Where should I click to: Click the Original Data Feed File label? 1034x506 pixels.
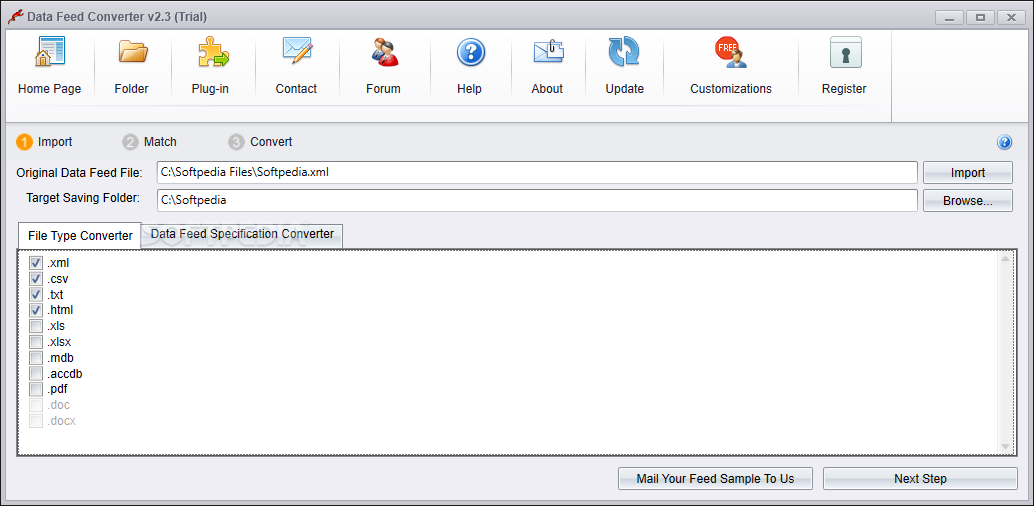(79, 173)
